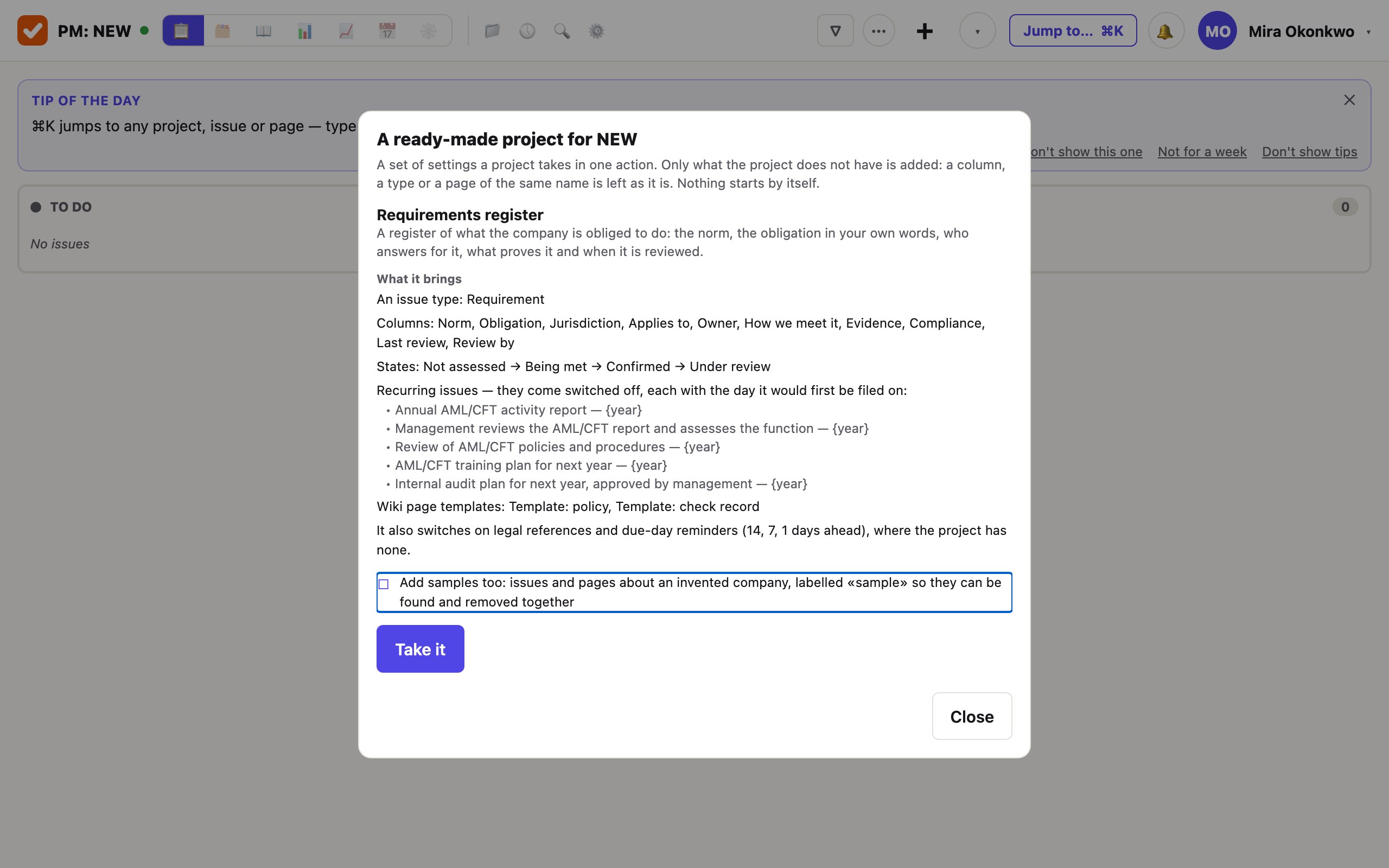
Task: Click the green project status dot
Action: pyautogui.click(x=145, y=30)
